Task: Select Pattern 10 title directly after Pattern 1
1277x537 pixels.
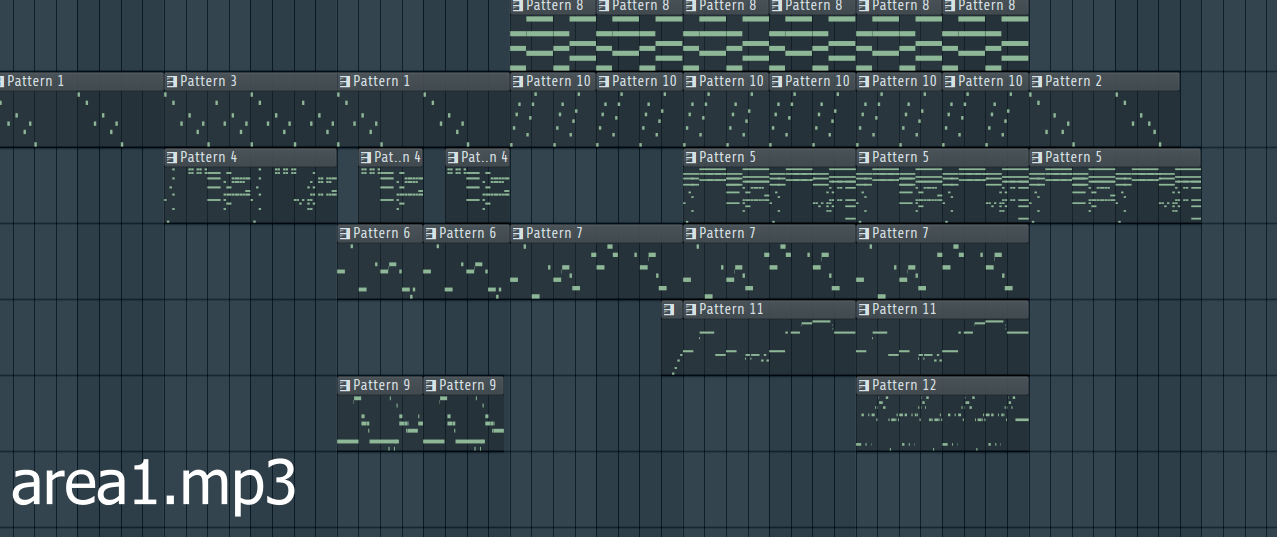Action: click(559, 81)
